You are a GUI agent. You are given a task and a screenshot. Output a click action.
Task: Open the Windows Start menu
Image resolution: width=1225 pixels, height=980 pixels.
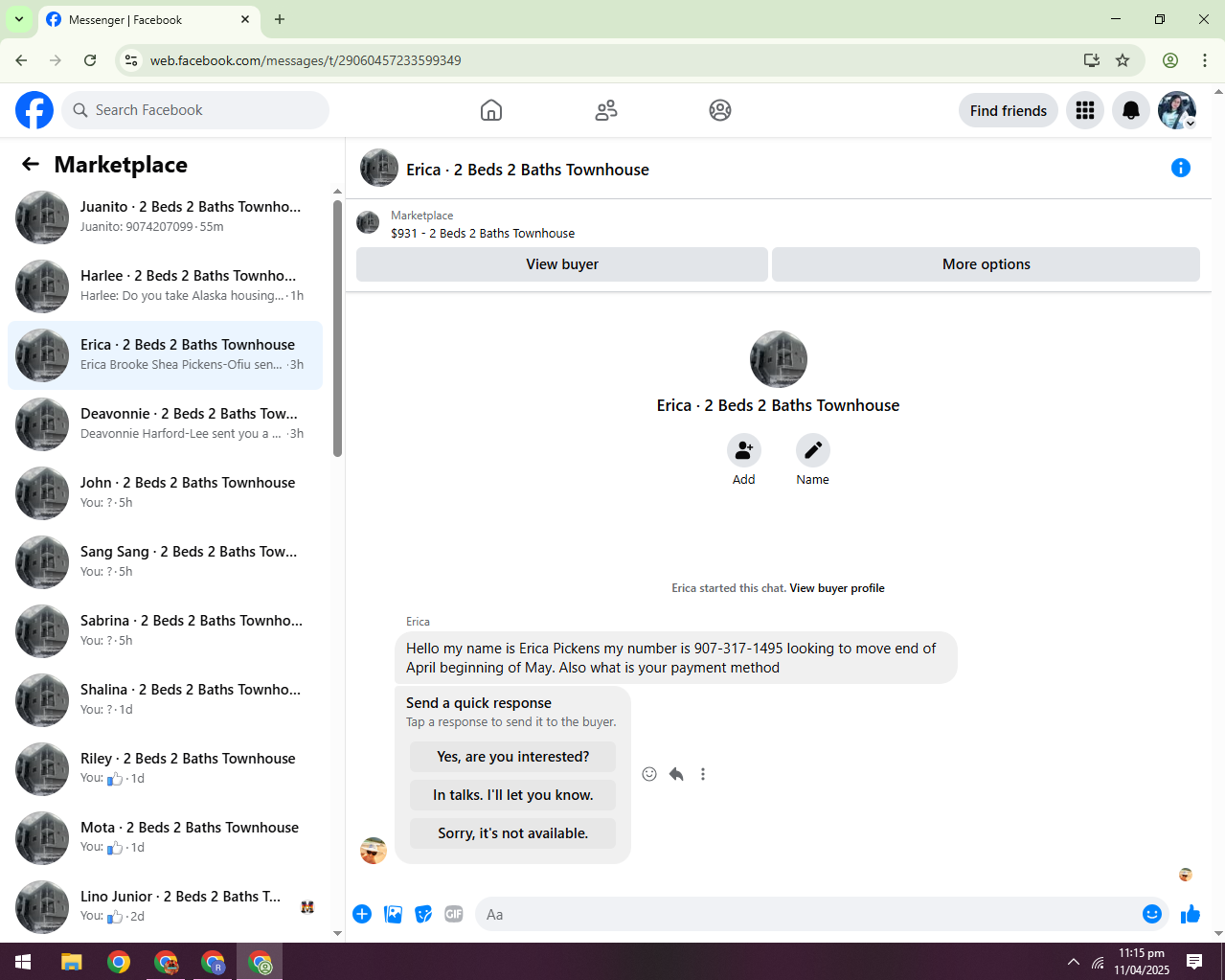23,962
